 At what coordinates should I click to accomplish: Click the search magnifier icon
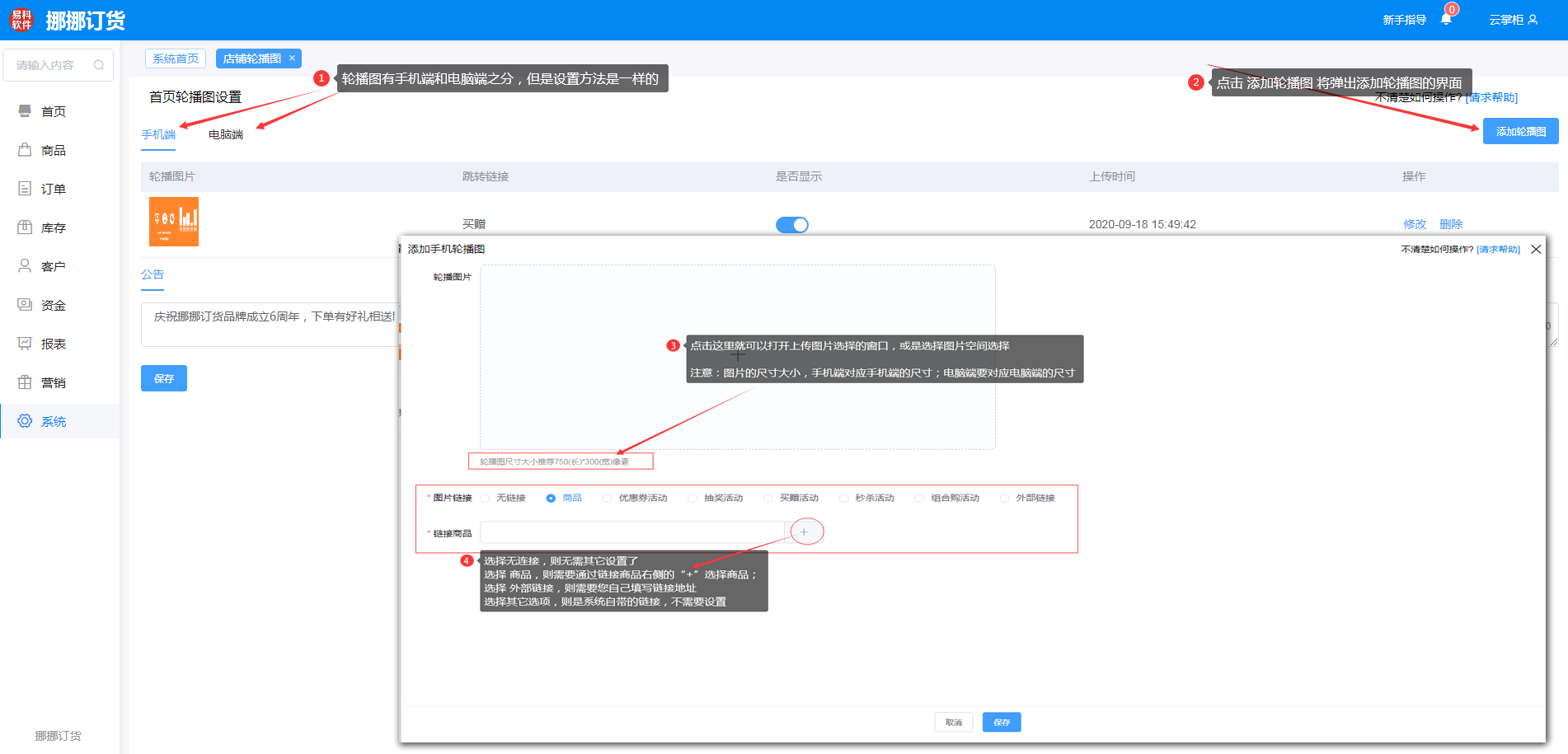click(x=99, y=65)
